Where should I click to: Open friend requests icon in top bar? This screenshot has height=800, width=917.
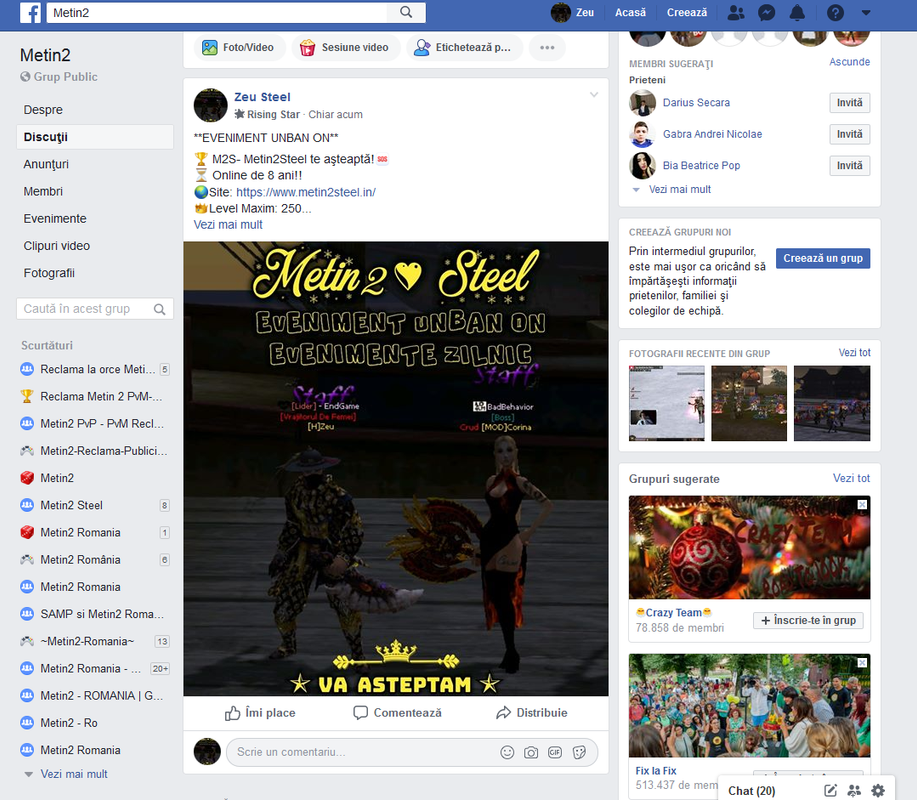click(736, 12)
